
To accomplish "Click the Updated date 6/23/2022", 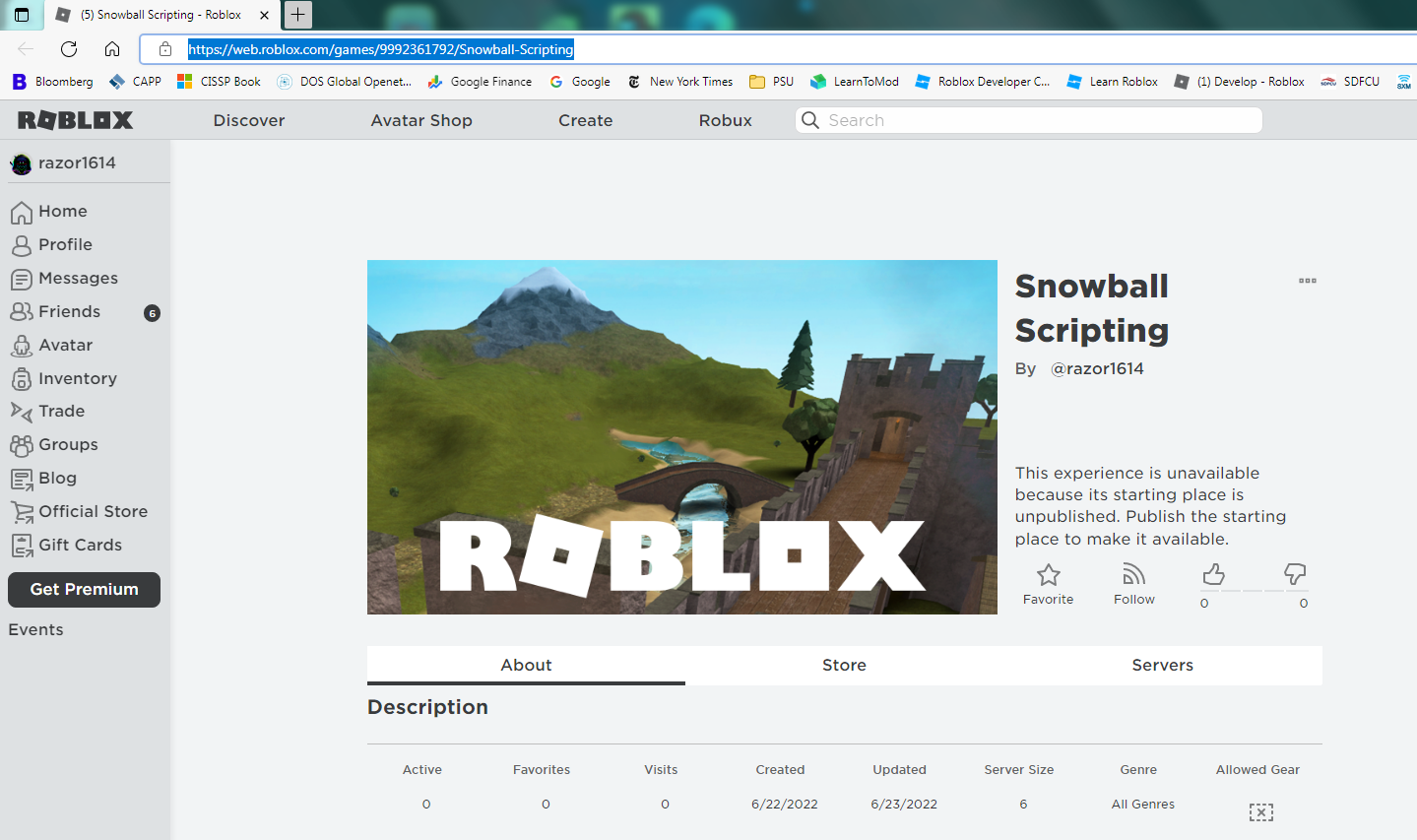I will [x=904, y=805].
